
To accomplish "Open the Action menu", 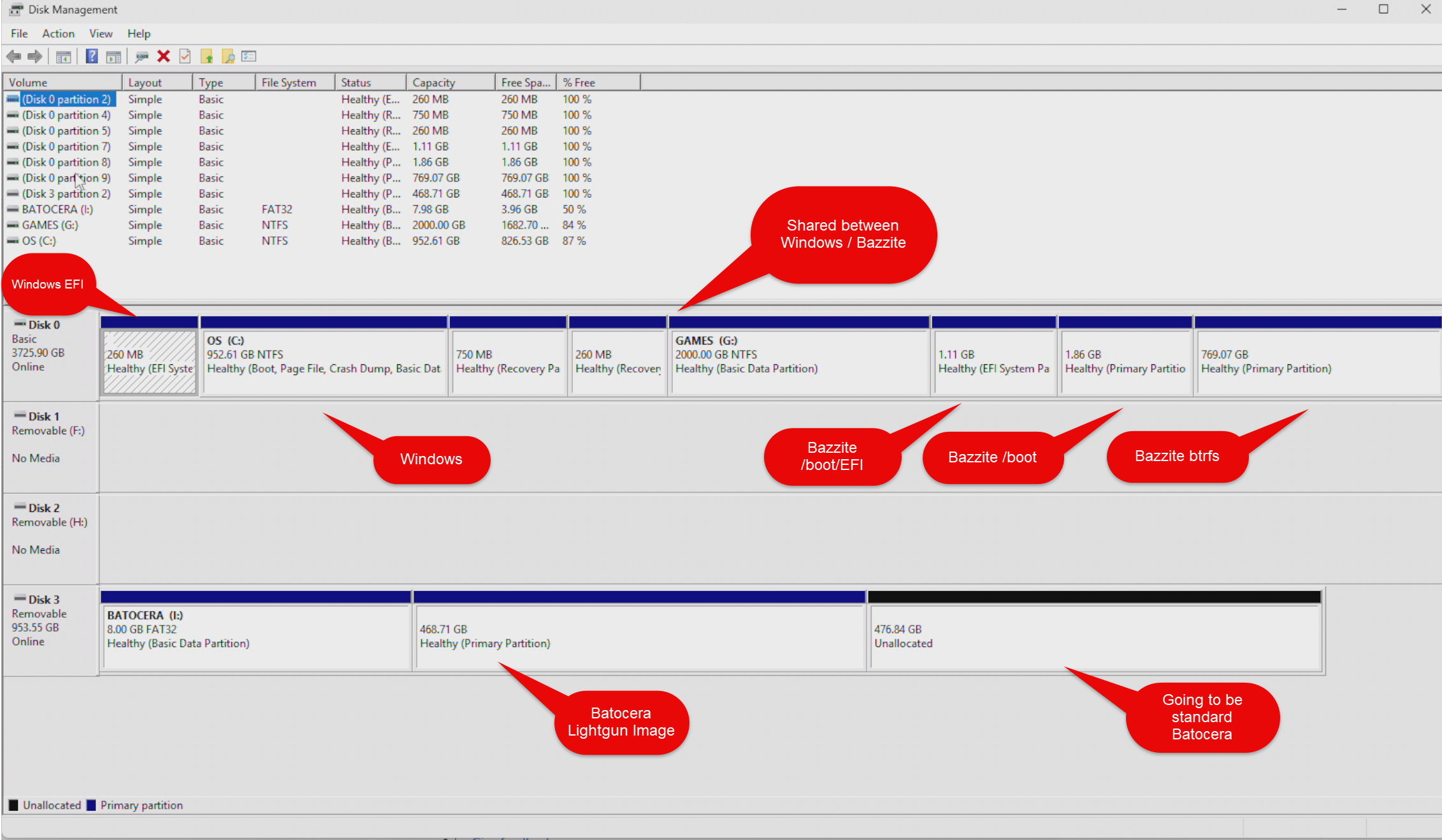I will point(58,34).
